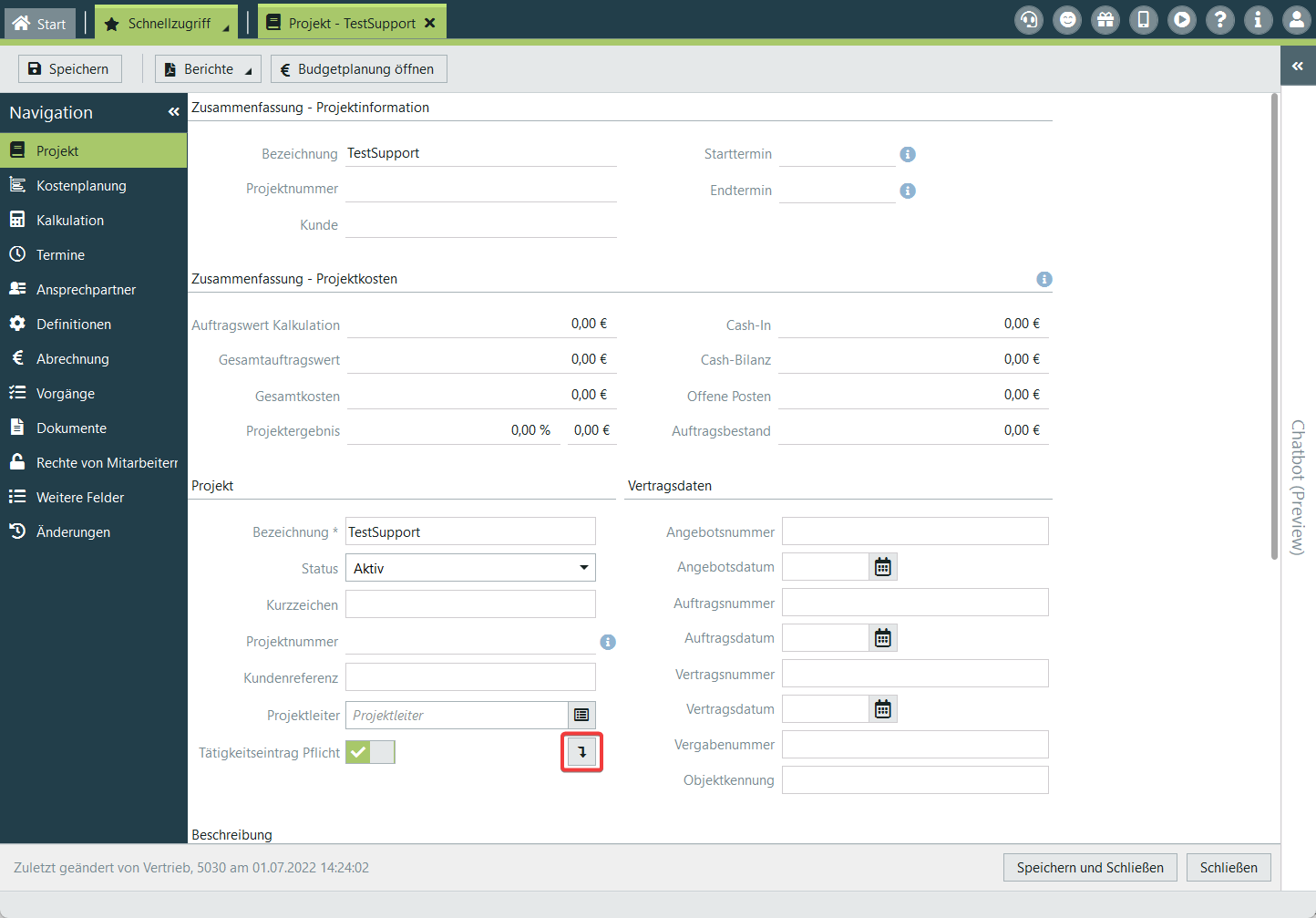Image resolution: width=1316 pixels, height=918 pixels.
Task: Click Budgetplanung öffnen button
Action: point(358,69)
